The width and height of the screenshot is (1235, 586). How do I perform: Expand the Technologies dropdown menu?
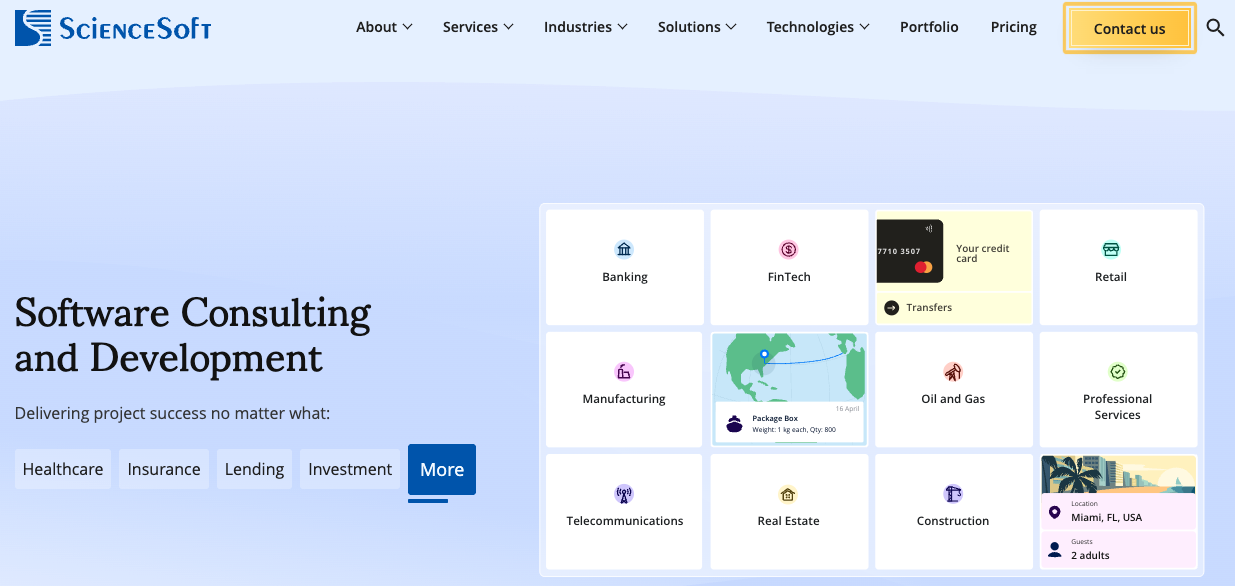[817, 27]
